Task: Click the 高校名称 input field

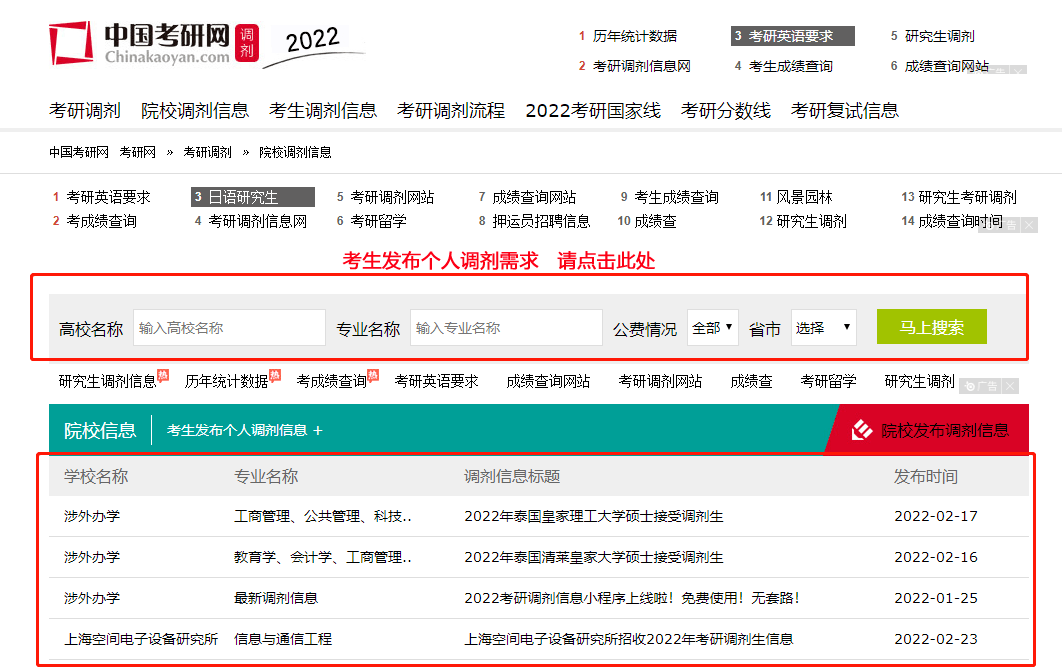Action: pos(229,328)
